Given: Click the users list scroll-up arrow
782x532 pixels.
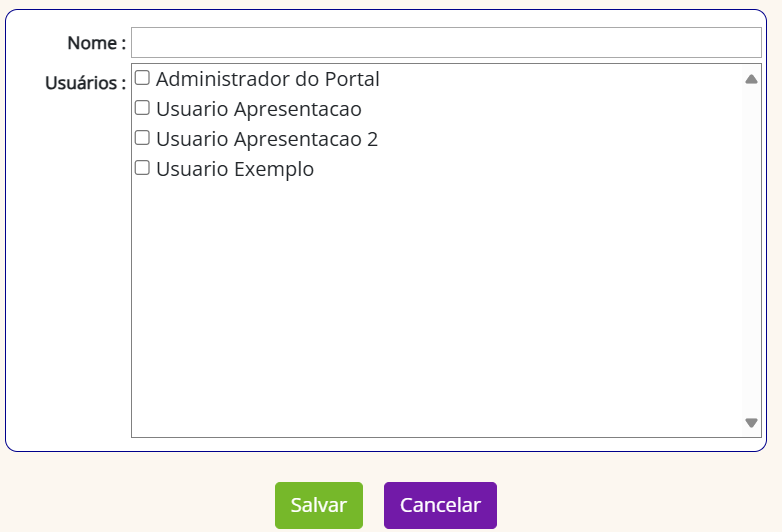Looking at the screenshot, I should pos(751,79).
